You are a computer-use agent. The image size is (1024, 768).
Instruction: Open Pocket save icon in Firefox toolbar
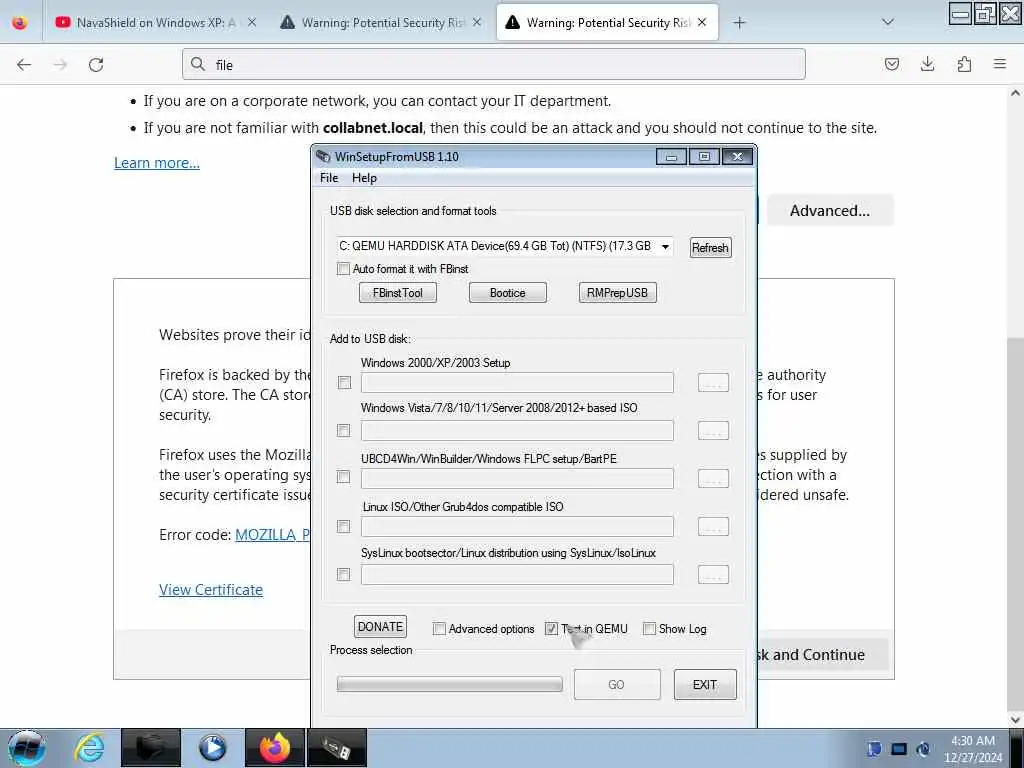pos(891,64)
